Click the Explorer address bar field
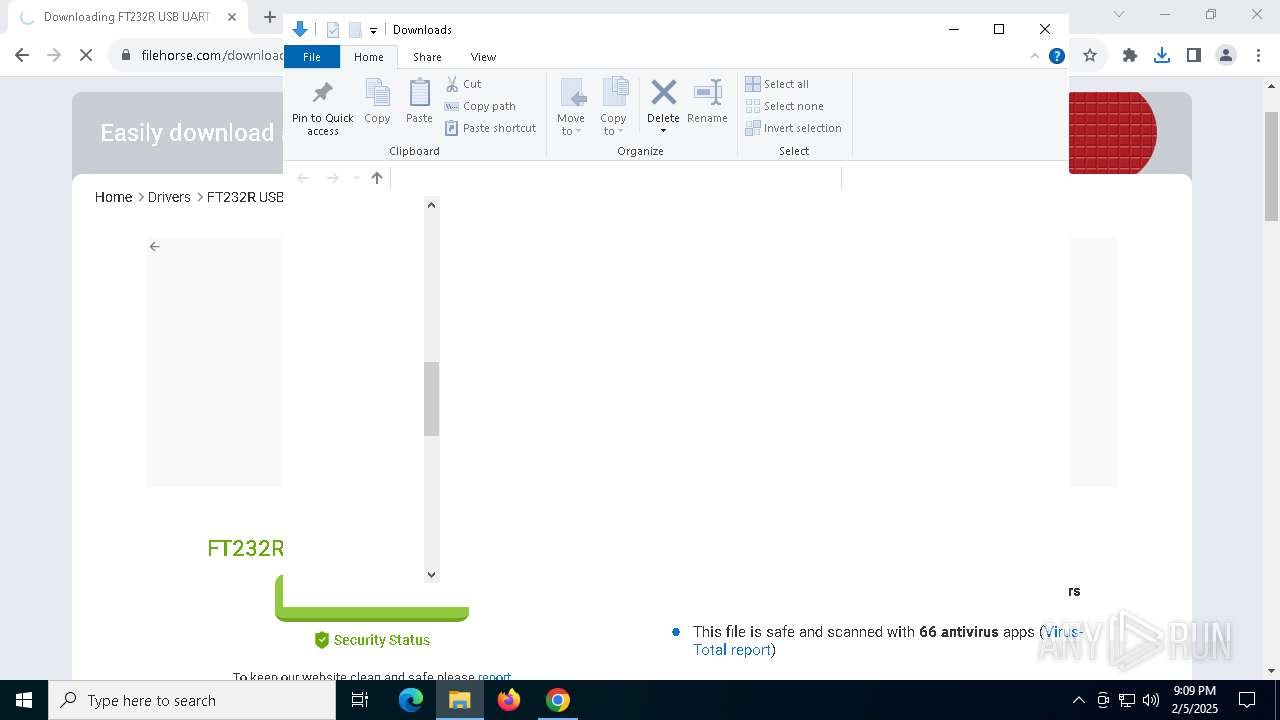Image resolution: width=1280 pixels, height=720 pixels. (x=616, y=178)
